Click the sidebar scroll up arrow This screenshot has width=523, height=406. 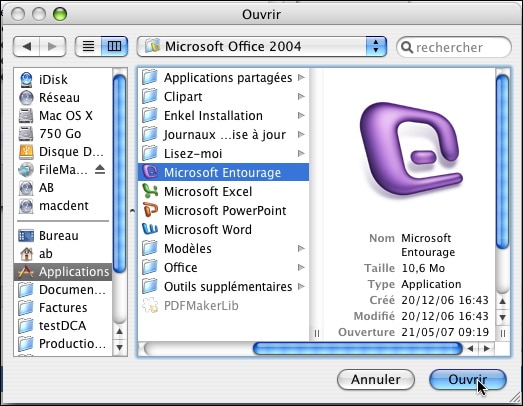(119, 331)
